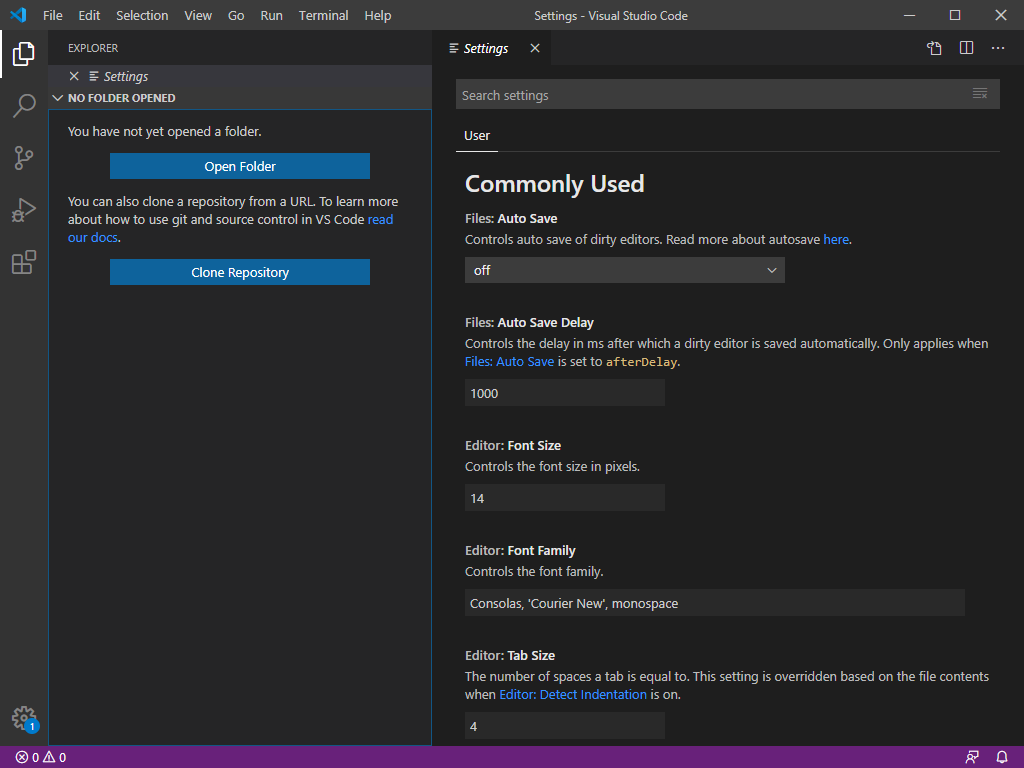The height and width of the screenshot is (768, 1024).
Task: Open the Extensions view
Action: click(x=24, y=263)
